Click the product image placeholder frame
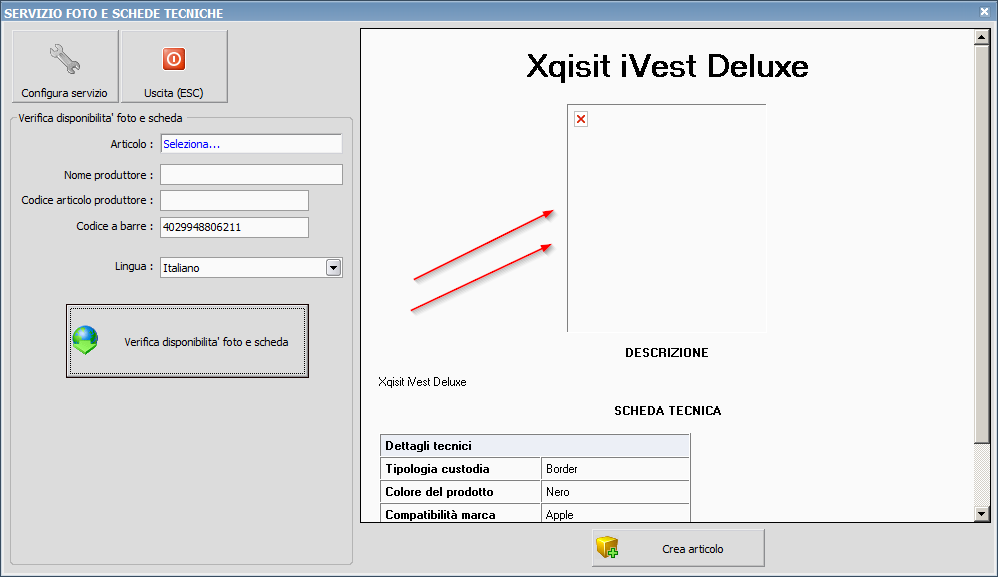The height and width of the screenshot is (577, 998). click(x=666, y=218)
